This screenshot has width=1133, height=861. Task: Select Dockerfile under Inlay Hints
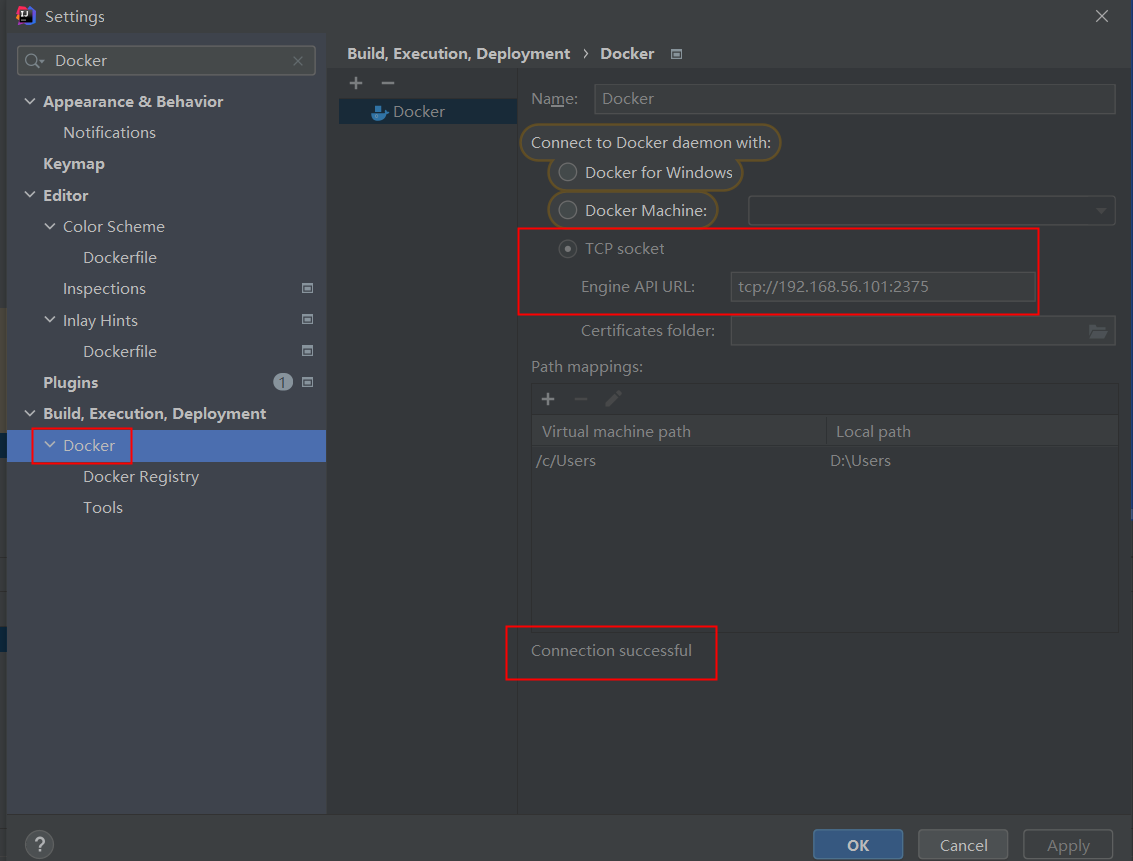pos(120,352)
